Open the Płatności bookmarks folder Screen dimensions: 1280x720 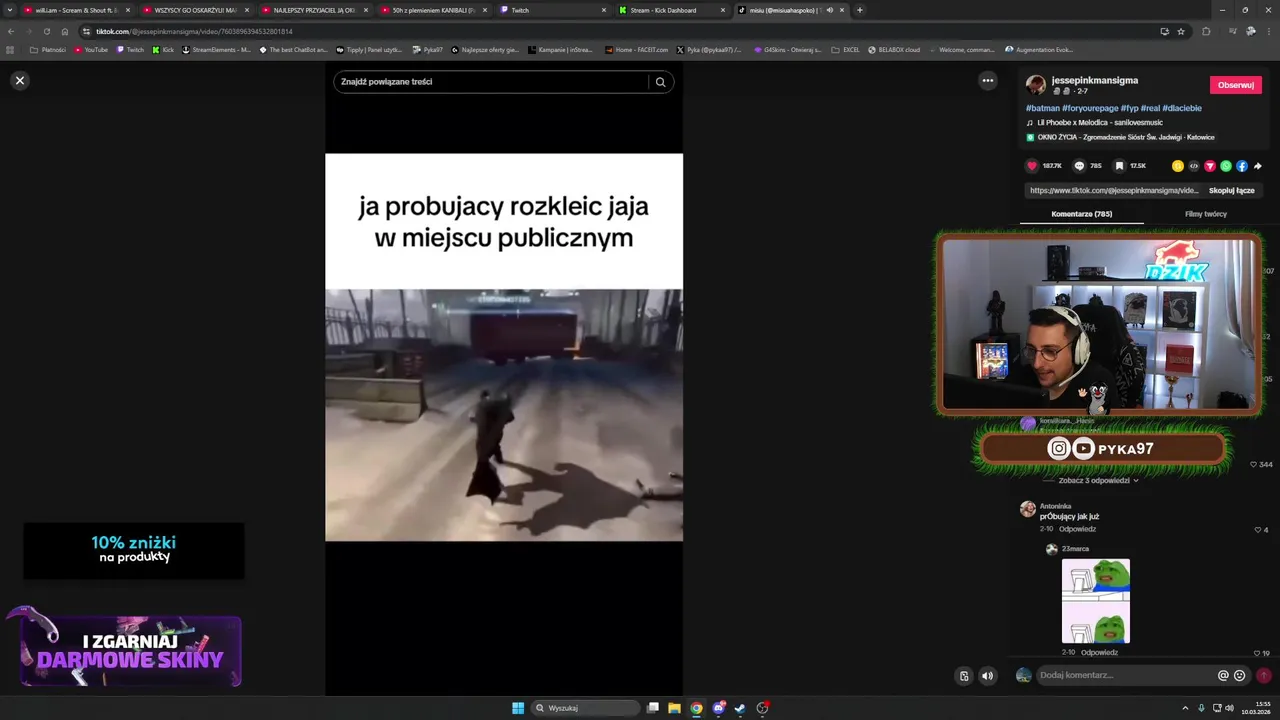pyautogui.click(x=48, y=49)
